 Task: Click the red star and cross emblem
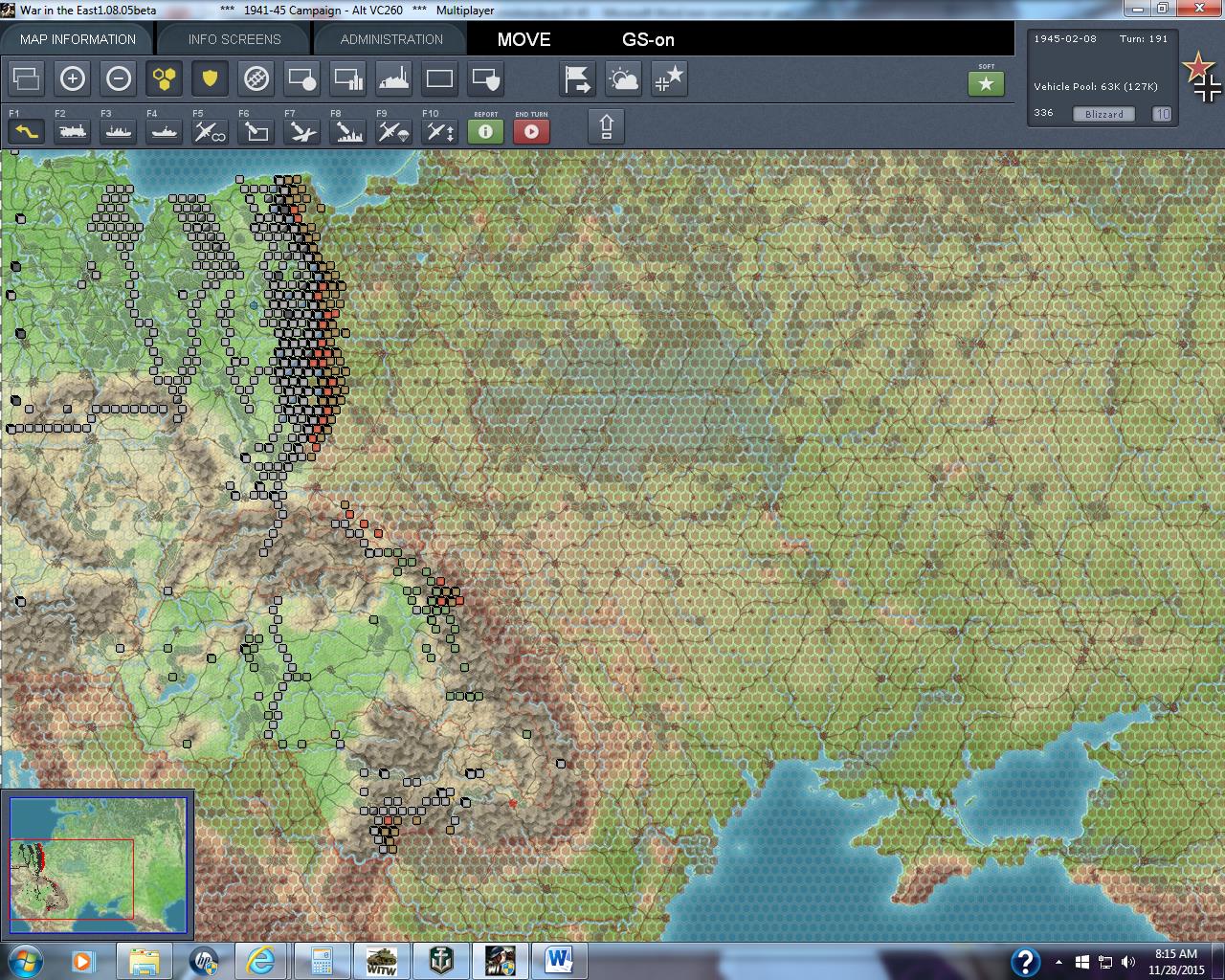(1202, 77)
